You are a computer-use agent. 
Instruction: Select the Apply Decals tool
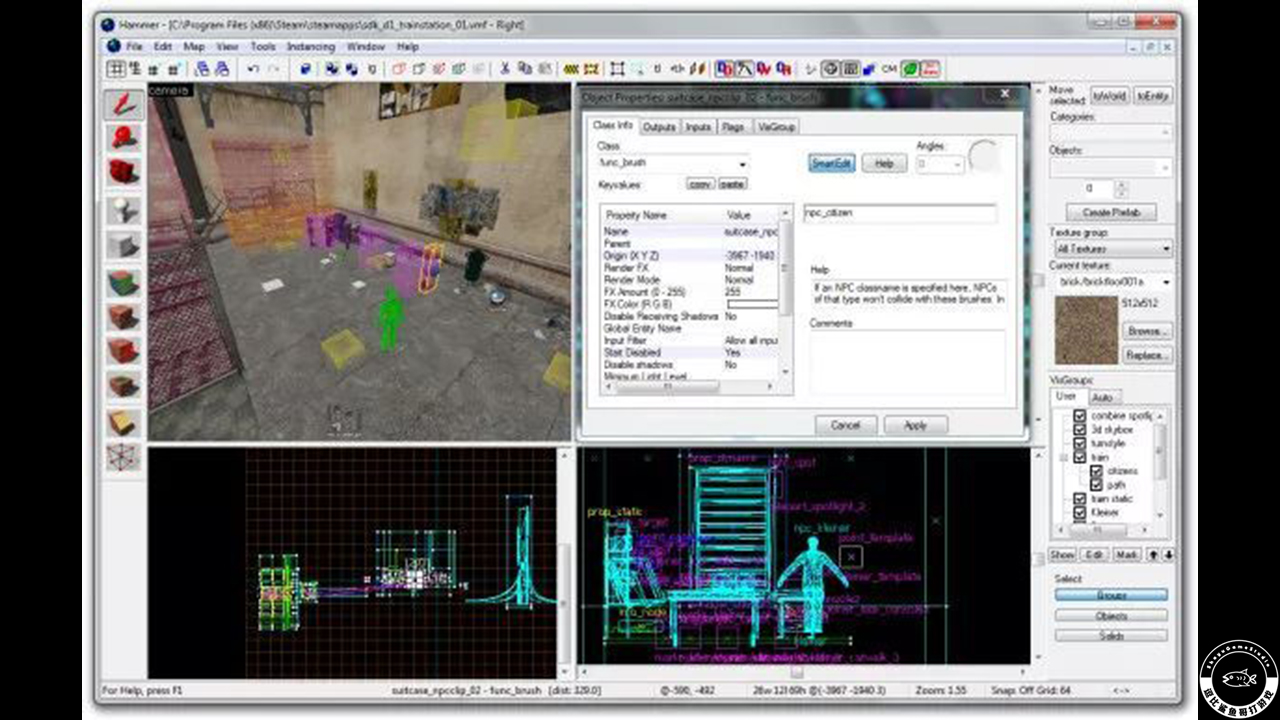124,351
